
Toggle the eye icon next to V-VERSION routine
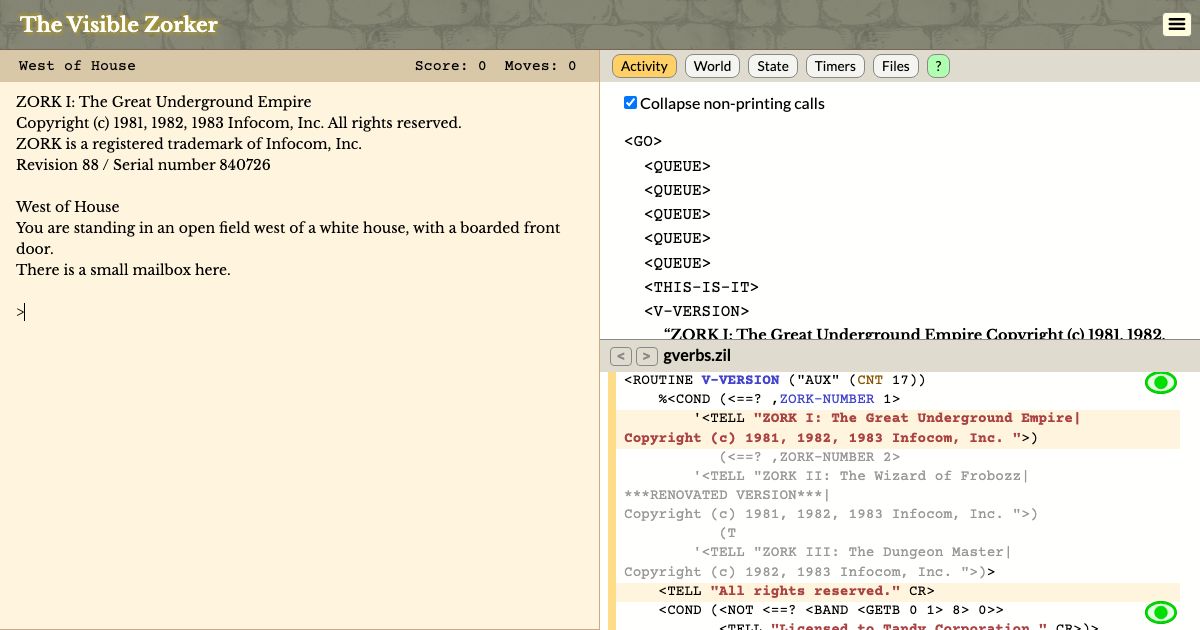click(1161, 382)
